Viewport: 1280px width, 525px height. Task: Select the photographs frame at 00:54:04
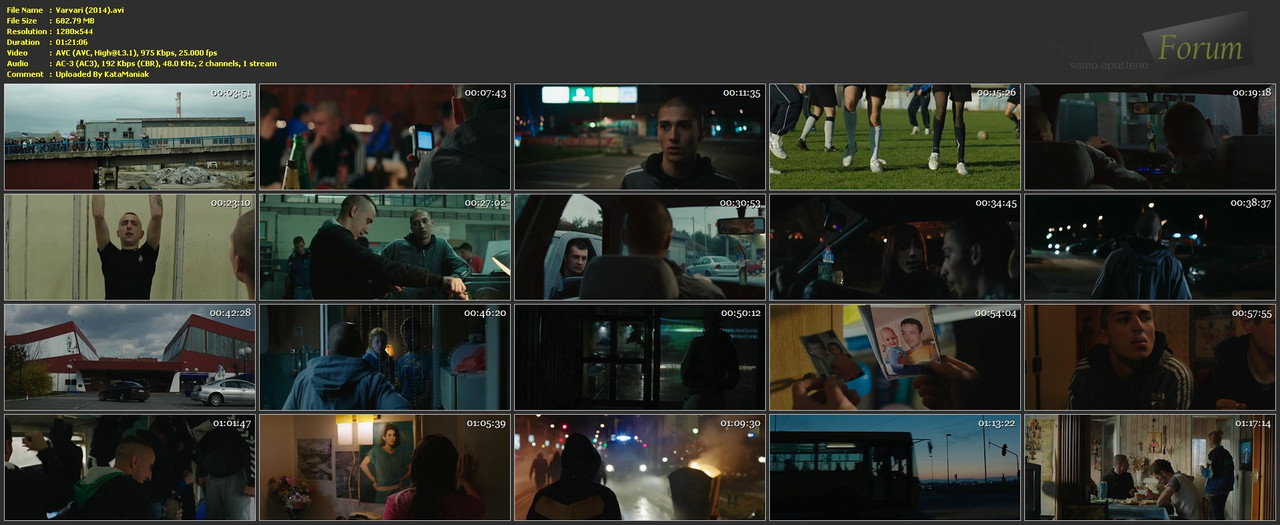click(x=895, y=357)
